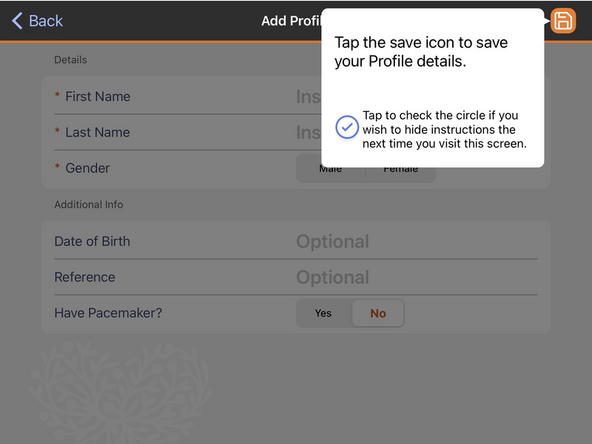The image size is (592, 444).
Task: Open the Date of Birth optional field
Action: [x=417, y=242]
